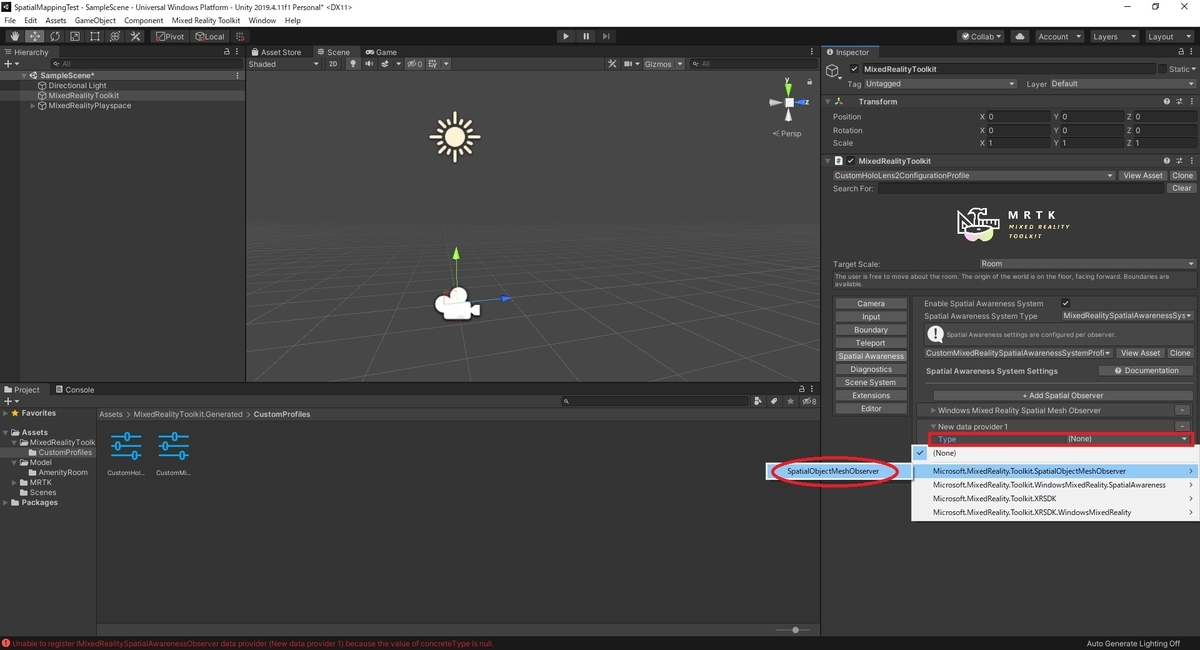Screen dimensions: 1200x650
Task: Open MixedRealityToolkit component context menu
Action: [1190, 160]
